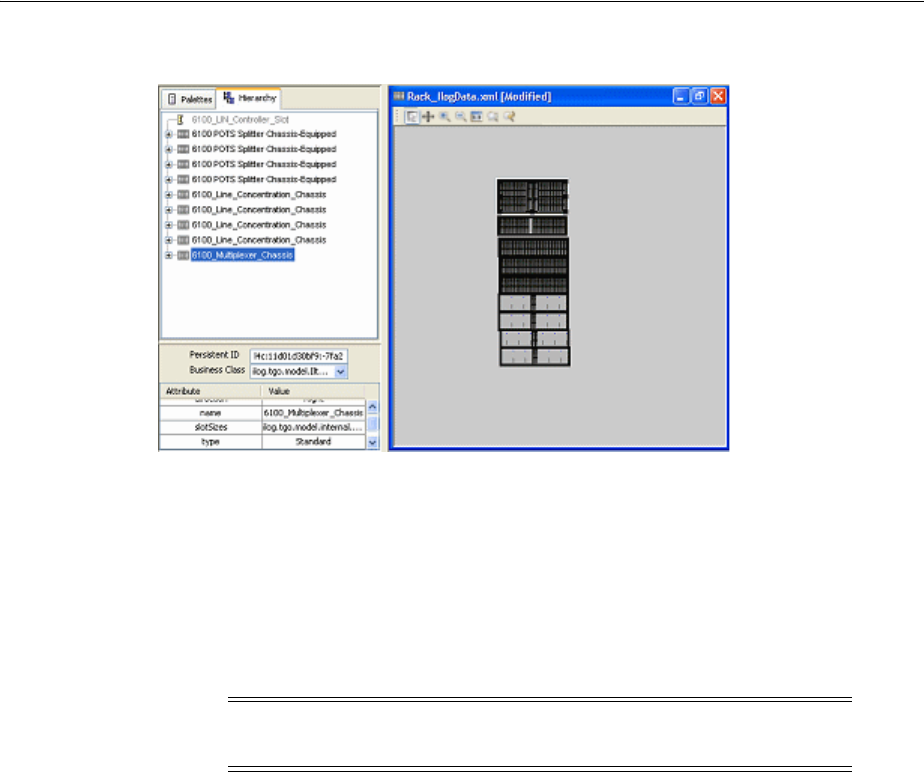
Task: Activate the selection arrow tool in the toolbar
Action: click(412, 117)
